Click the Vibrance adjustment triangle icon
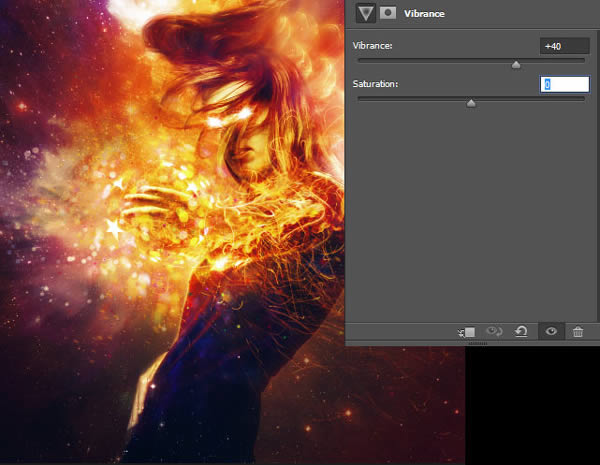 (x=366, y=13)
